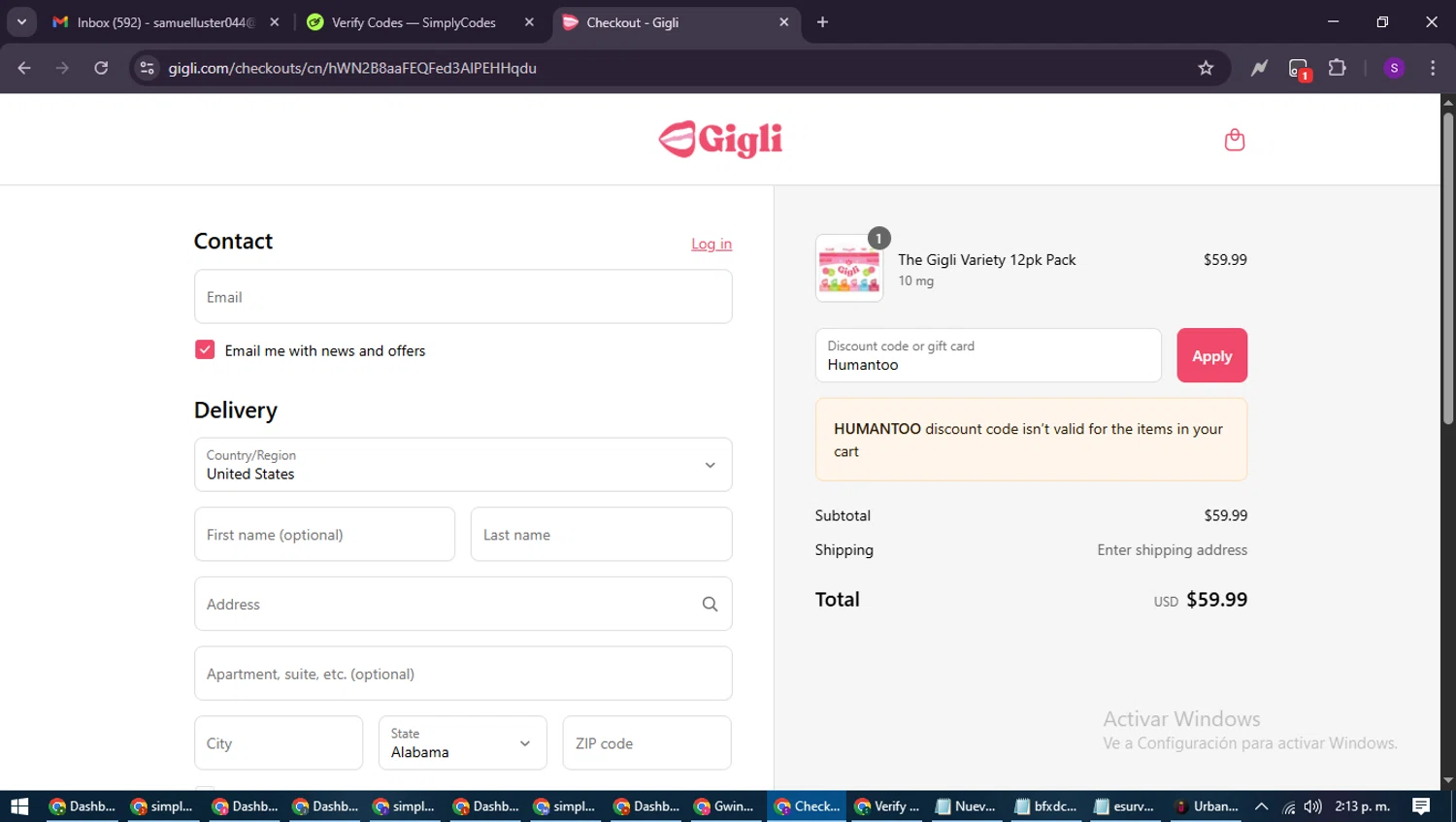Open the bfxdc... notepad taskbar item

click(x=1045, y=806)
